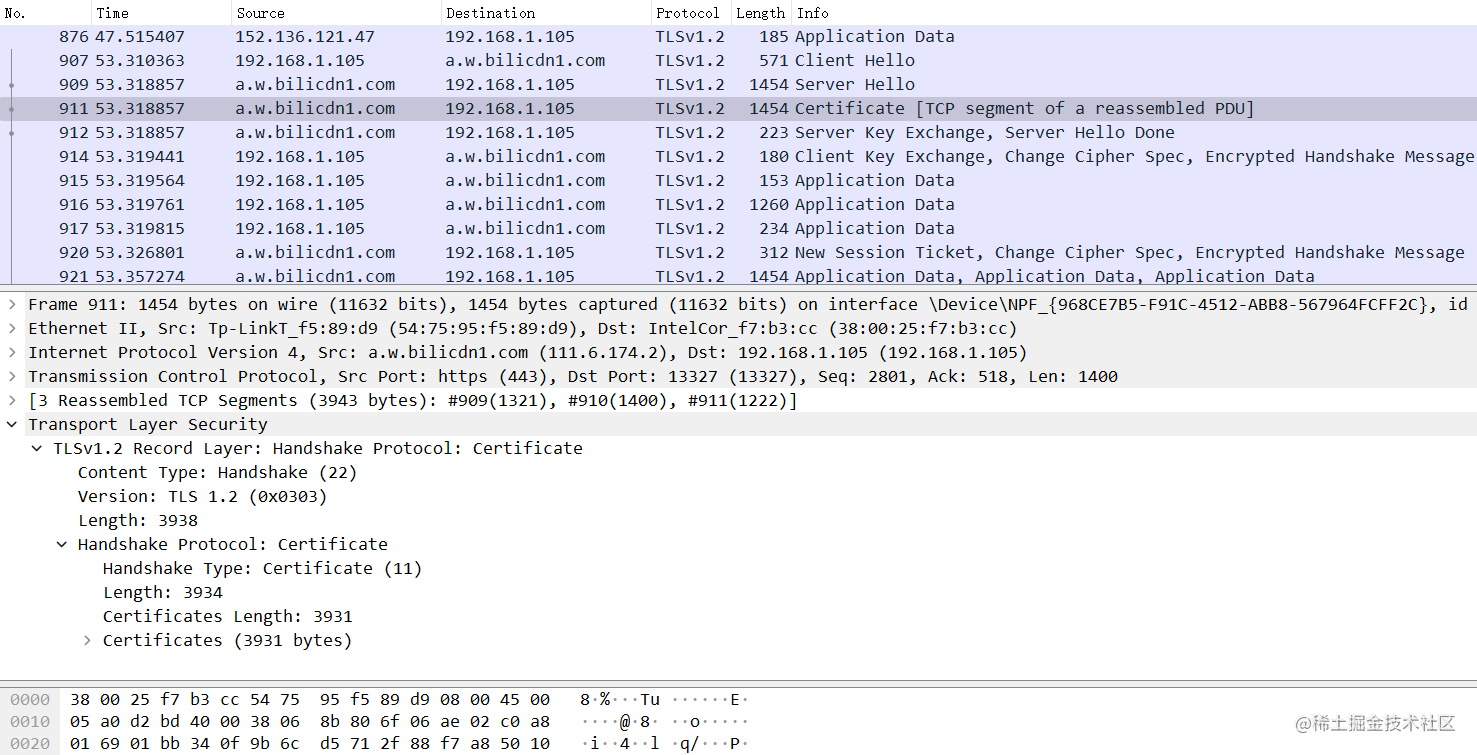This screenshot has width=1477, height=755.
Task: Select packet 916 with length 1260
Action: (x=738, y=204)
